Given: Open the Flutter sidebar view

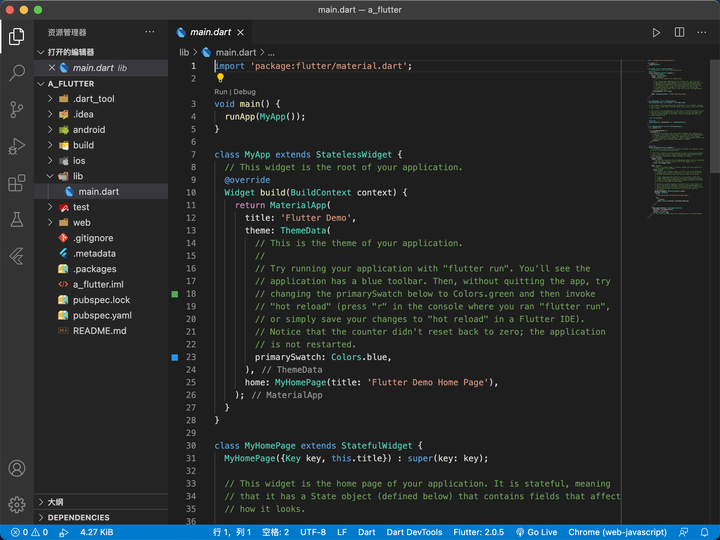Looking at the screenshot, I should [17, 256].
